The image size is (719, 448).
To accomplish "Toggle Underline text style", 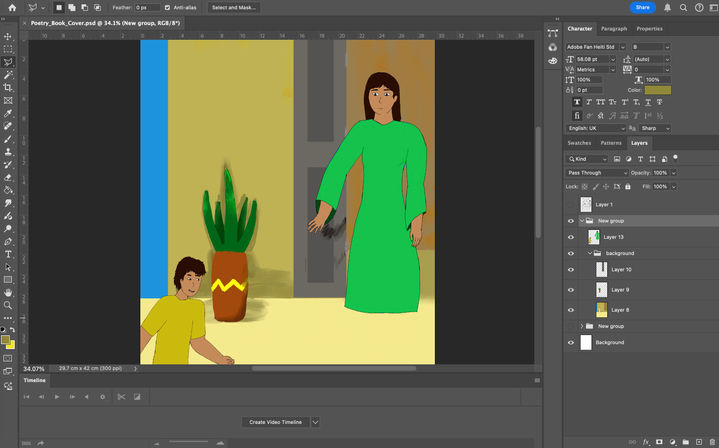I will tap(648, 102).
